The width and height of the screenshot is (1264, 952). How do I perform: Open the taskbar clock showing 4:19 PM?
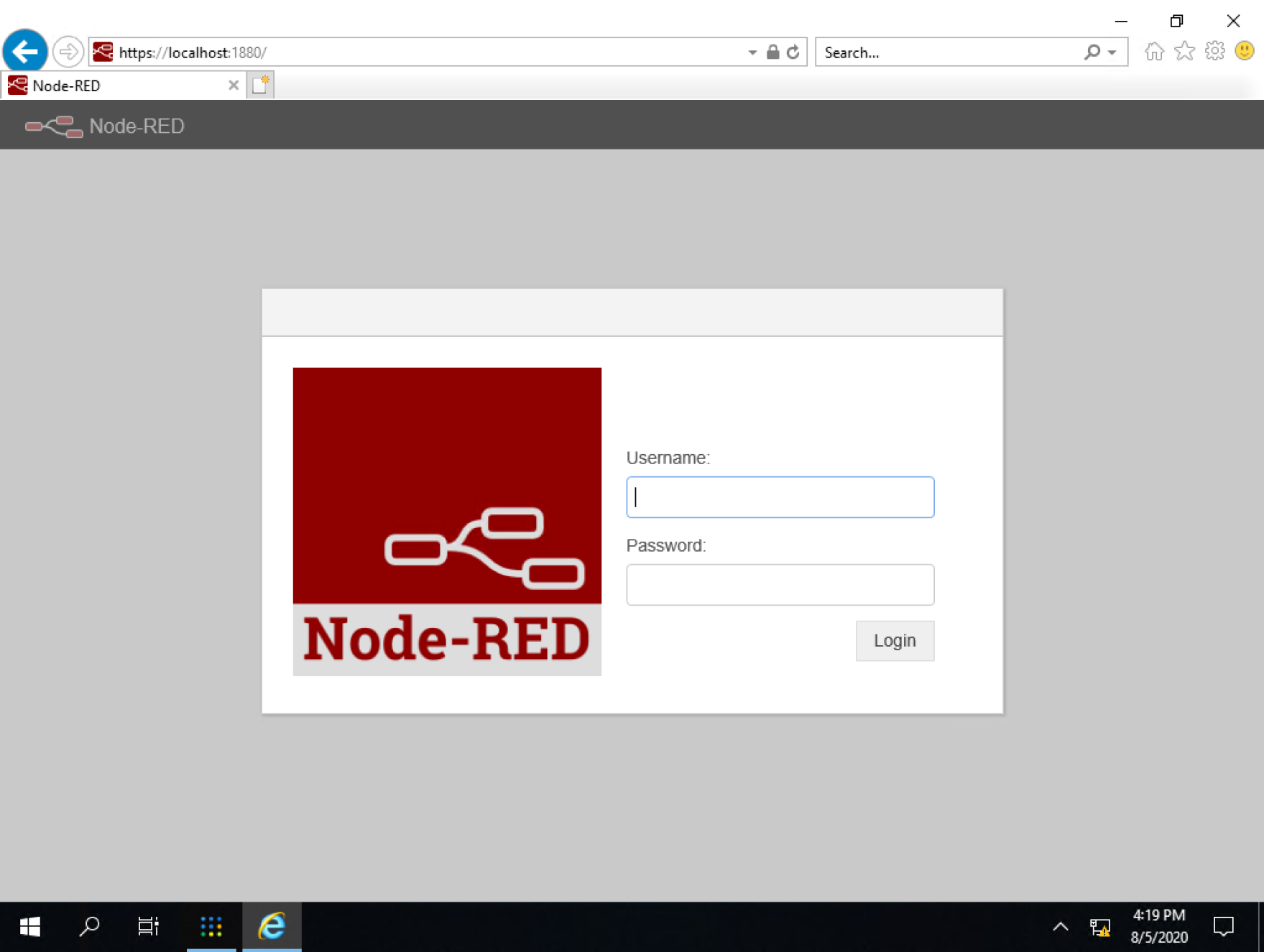point(1159,926)
